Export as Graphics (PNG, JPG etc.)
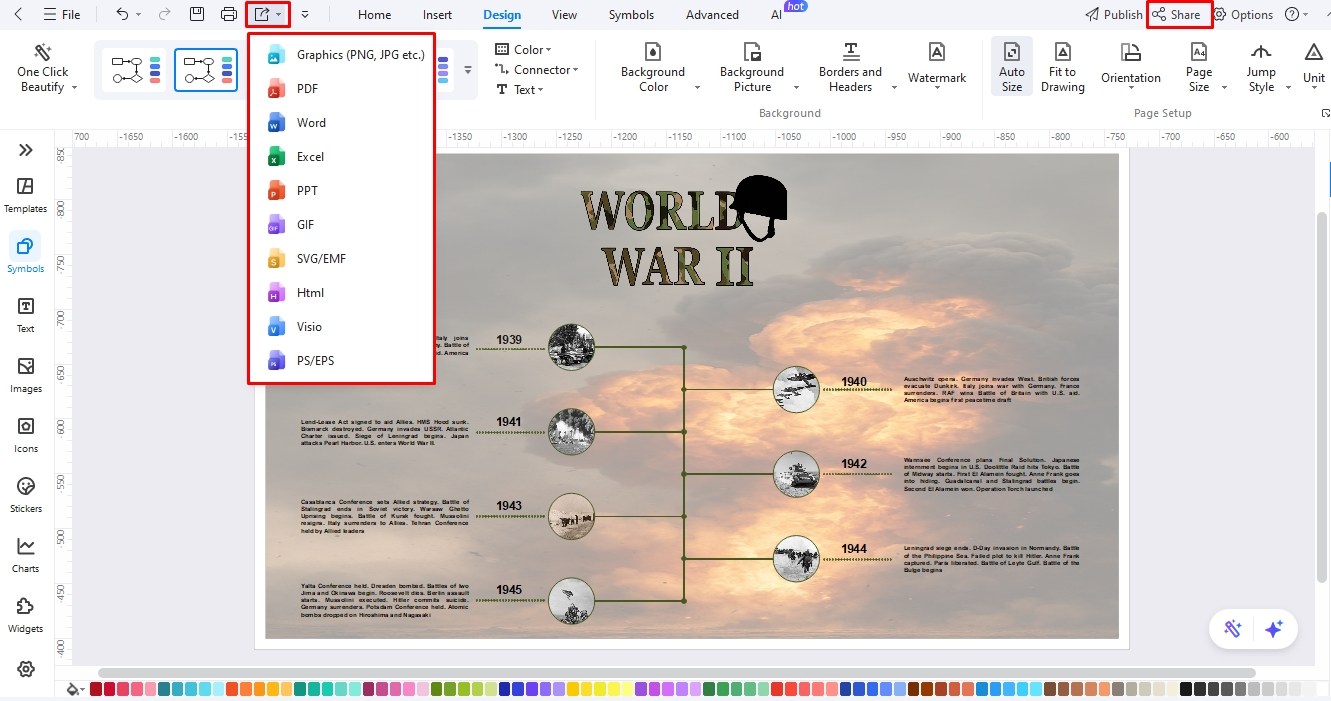Viewport: 1331px width, 701px height. pos(341,55)
